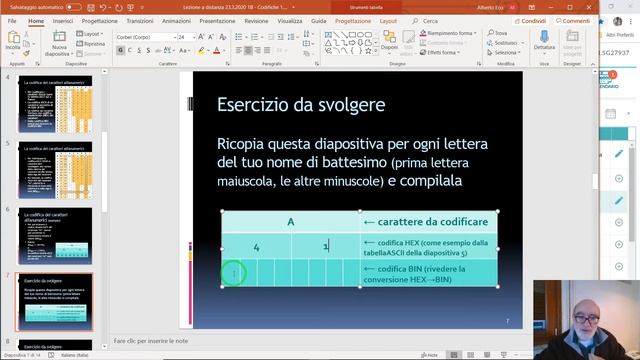Align text left in Paragrafo group
Screen dimensions: 640x360
(x=239, y=51)
